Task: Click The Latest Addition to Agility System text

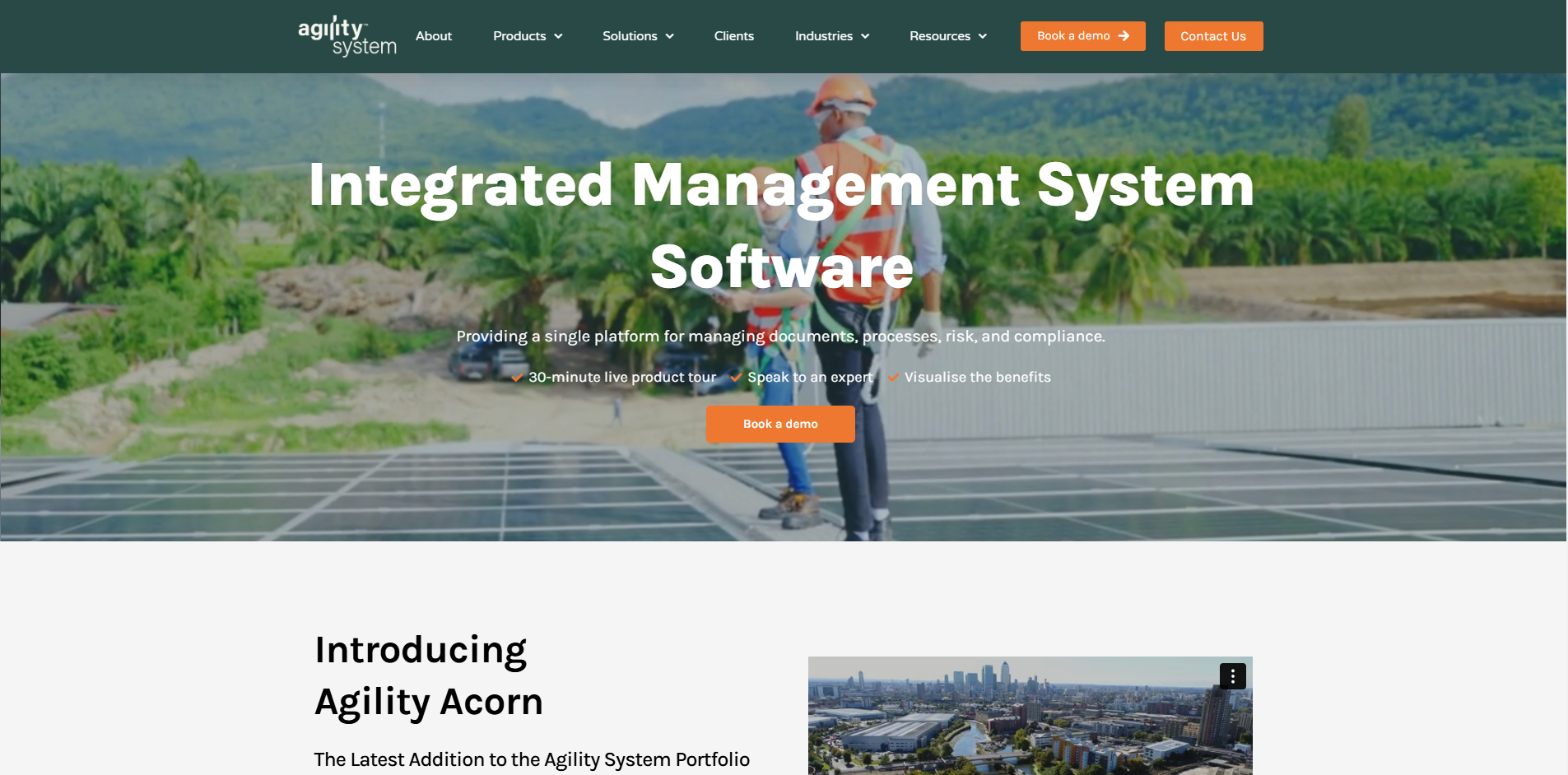Action: click(533, 759)
